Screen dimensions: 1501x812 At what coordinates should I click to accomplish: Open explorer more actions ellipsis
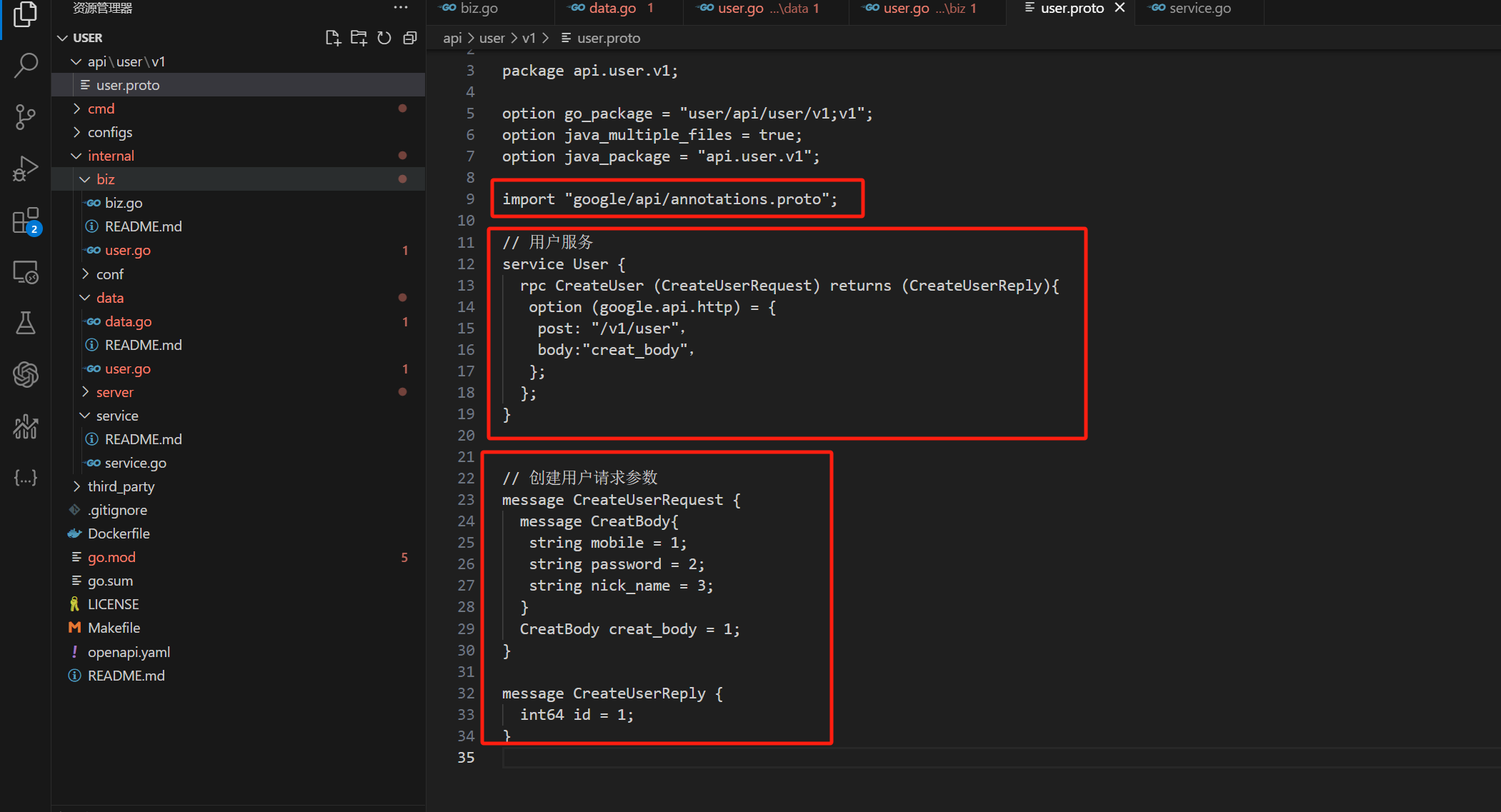coord(401,8)
